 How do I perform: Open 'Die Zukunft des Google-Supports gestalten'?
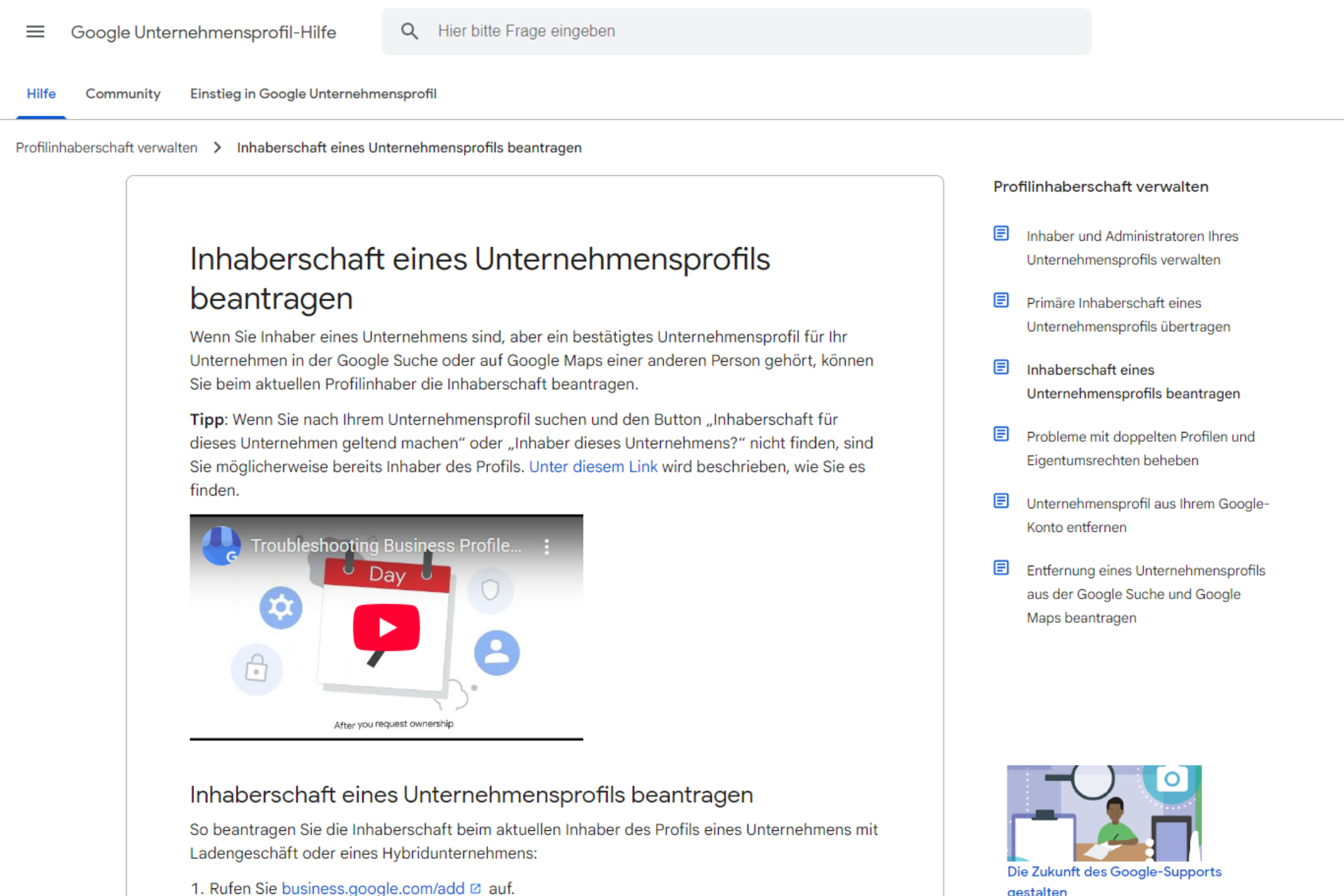[1114, 871]
